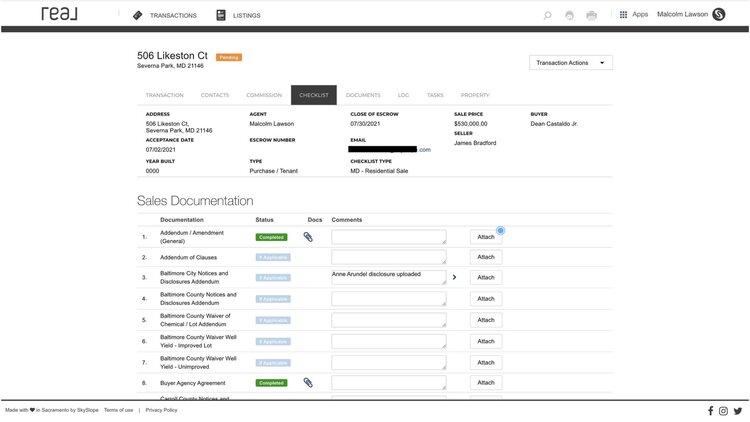Click Attach for Baltimore County Notices row
This screenshot has height=422, width=750.
pos(486,299)
